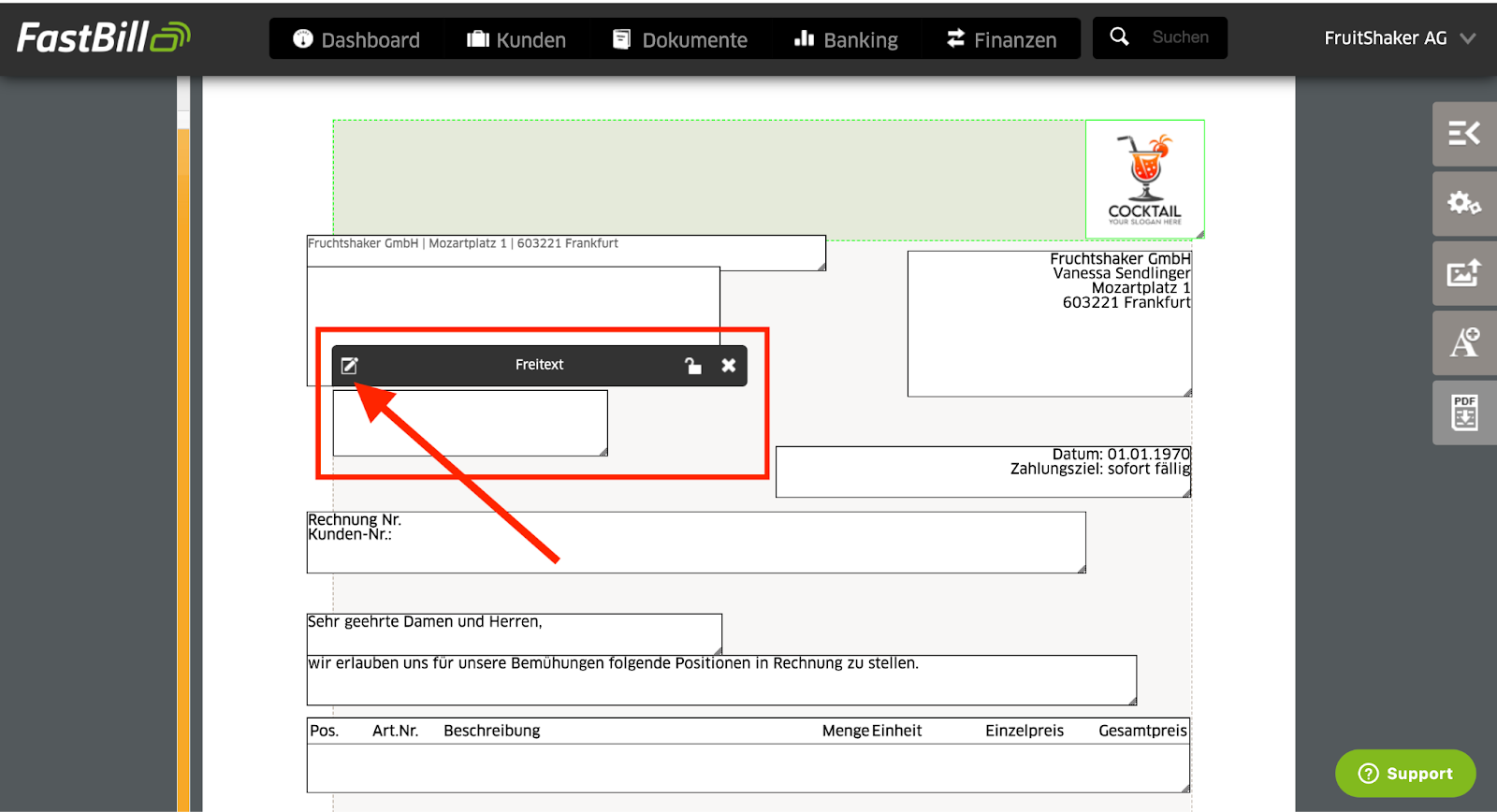Image resolution: width=1497 pixels, height=812 pixels.
Task: Click the Freitext edit pencil icon
Action: pos(349,366)
